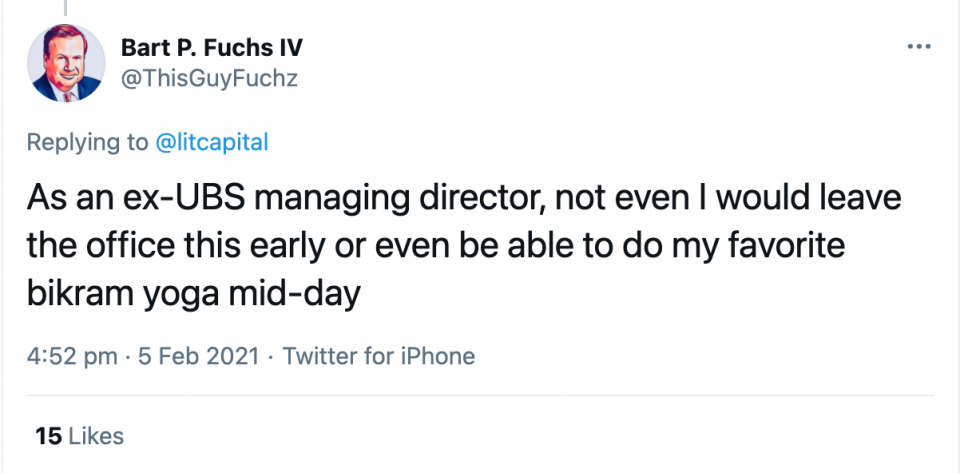Click the "Replying to" label
Viewport: 960px width, 473px height.
tap(87, 142)
